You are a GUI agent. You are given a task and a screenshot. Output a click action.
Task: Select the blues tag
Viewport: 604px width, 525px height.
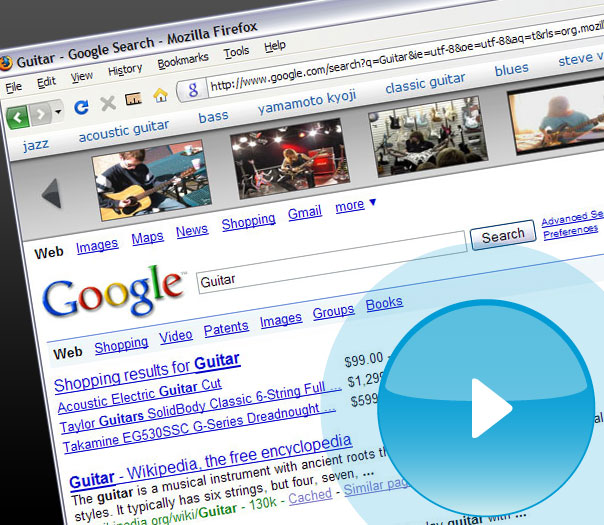pyautogui.click(x=512, y=70)
